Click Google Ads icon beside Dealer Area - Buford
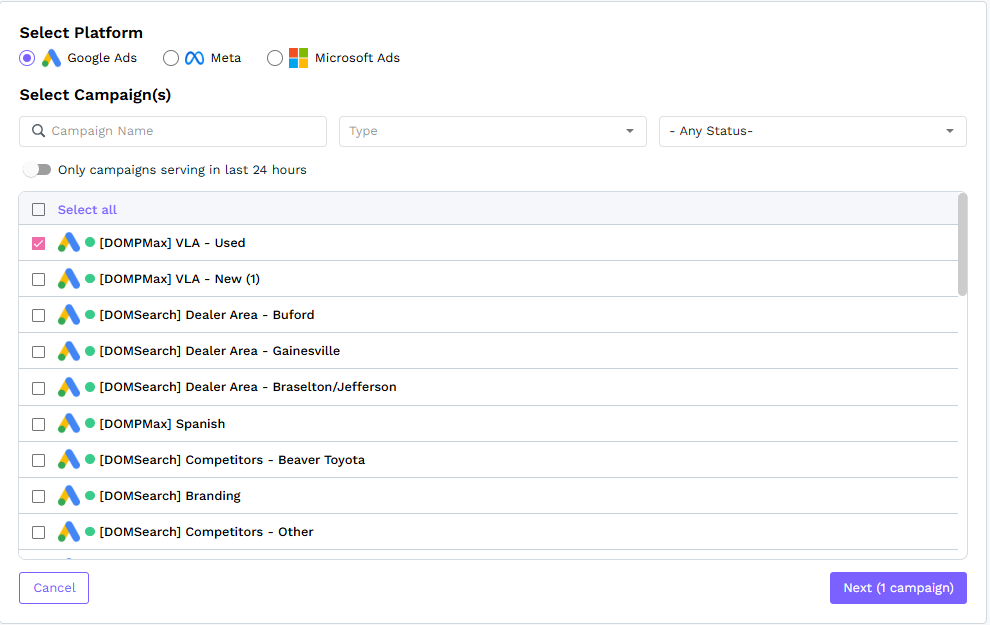This screenshot has height=625, width=990. [68, 315]
